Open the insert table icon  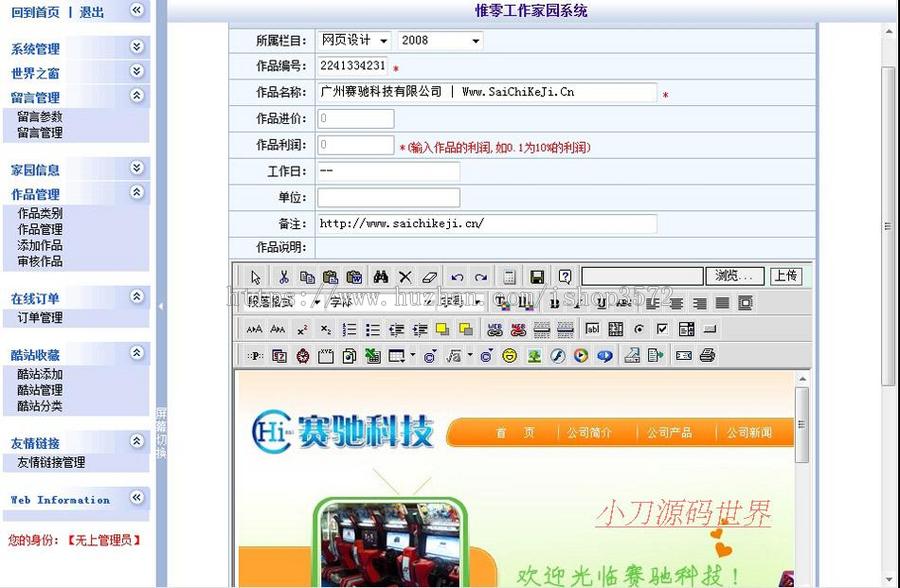[x=396, y=356]
